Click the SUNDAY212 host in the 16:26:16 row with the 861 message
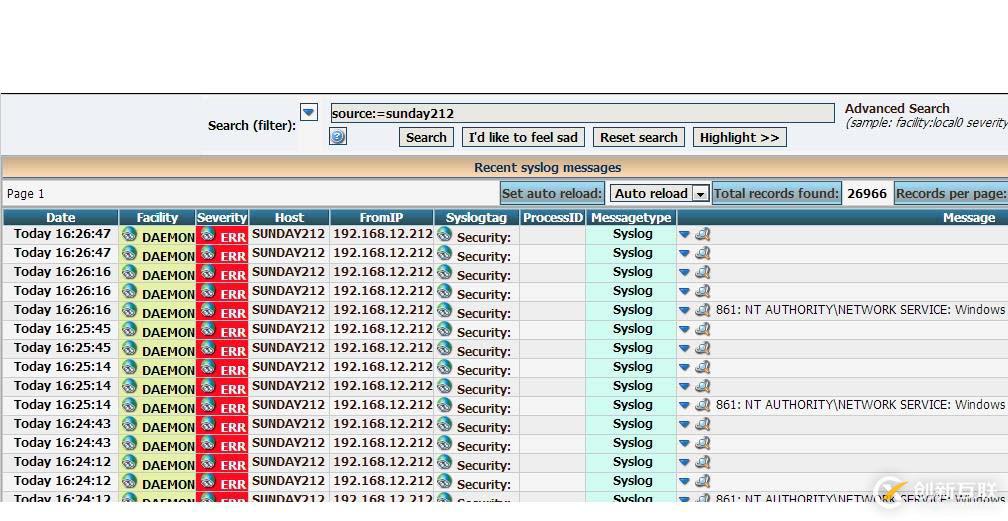 (x=288, y=309)
